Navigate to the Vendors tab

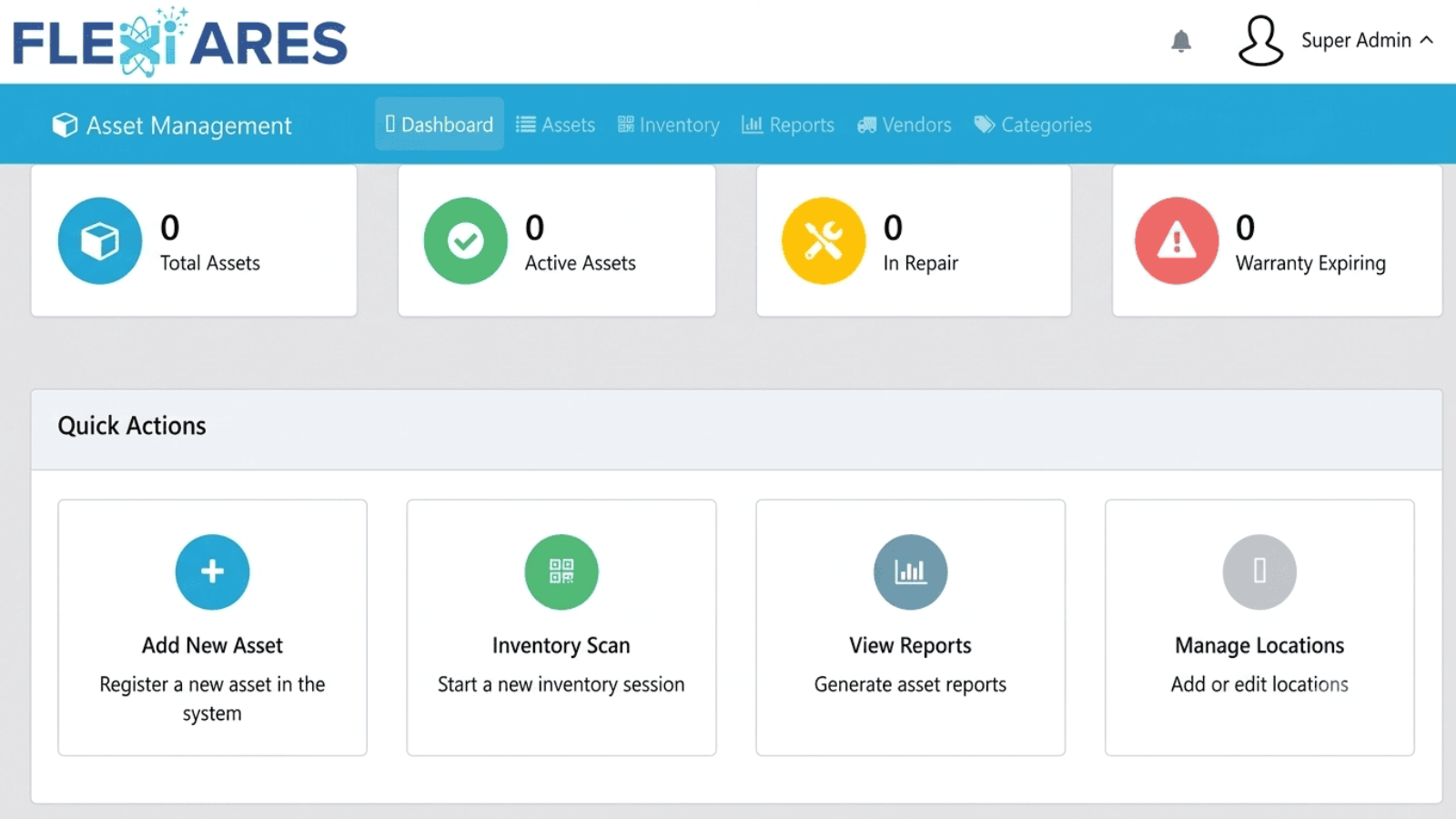click(904, 124)
